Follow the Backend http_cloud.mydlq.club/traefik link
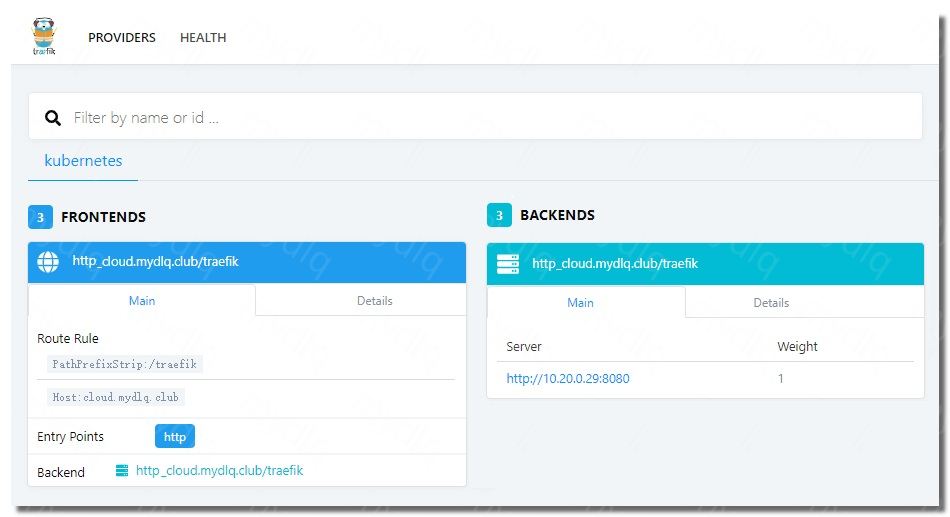950x517 pixels. [219, 470]
